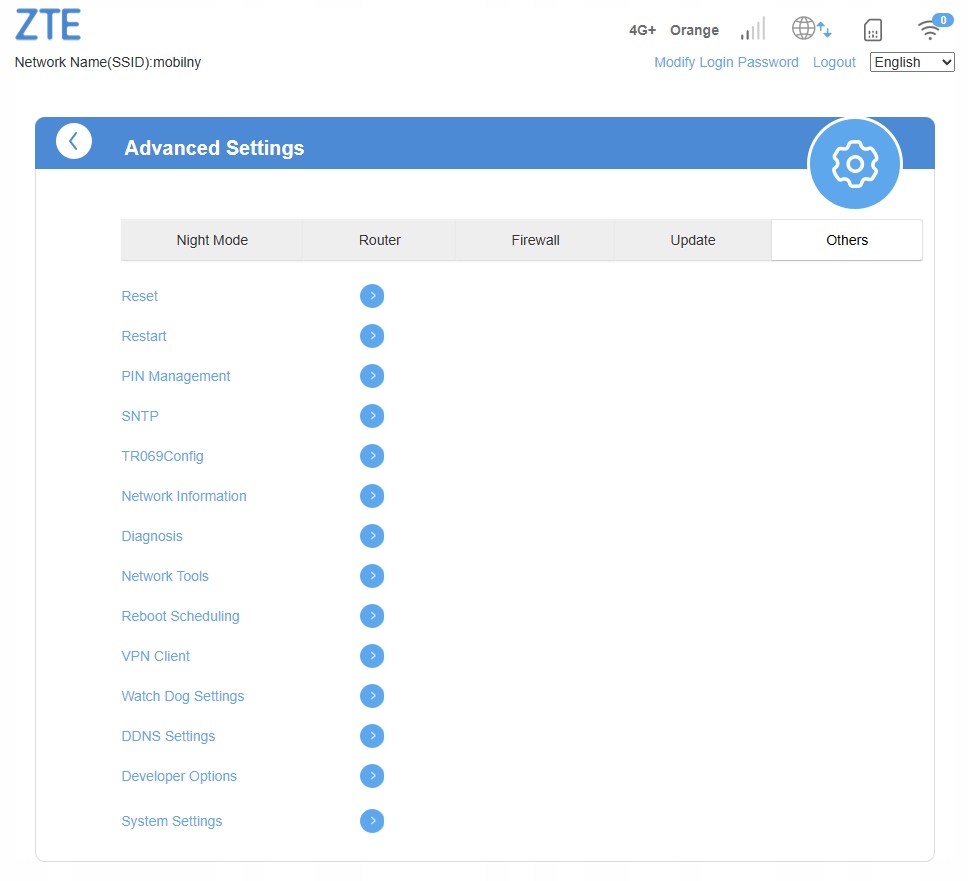
Task: Open the arrow beside Developer Options
Action: point(372,776)
